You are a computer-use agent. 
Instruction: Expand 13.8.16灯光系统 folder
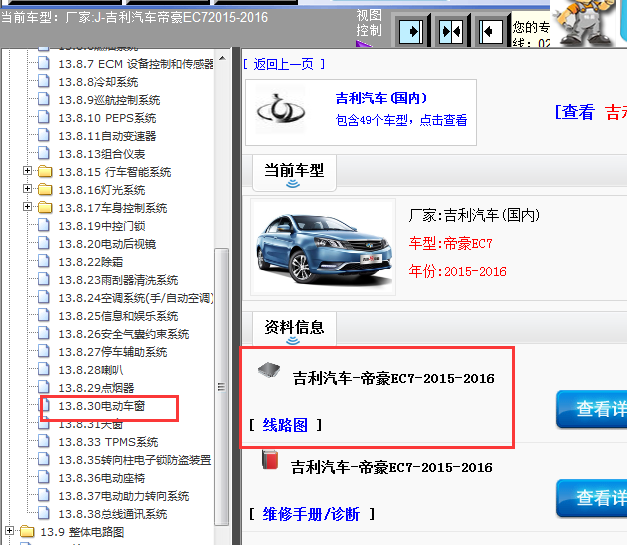[27, 188]
